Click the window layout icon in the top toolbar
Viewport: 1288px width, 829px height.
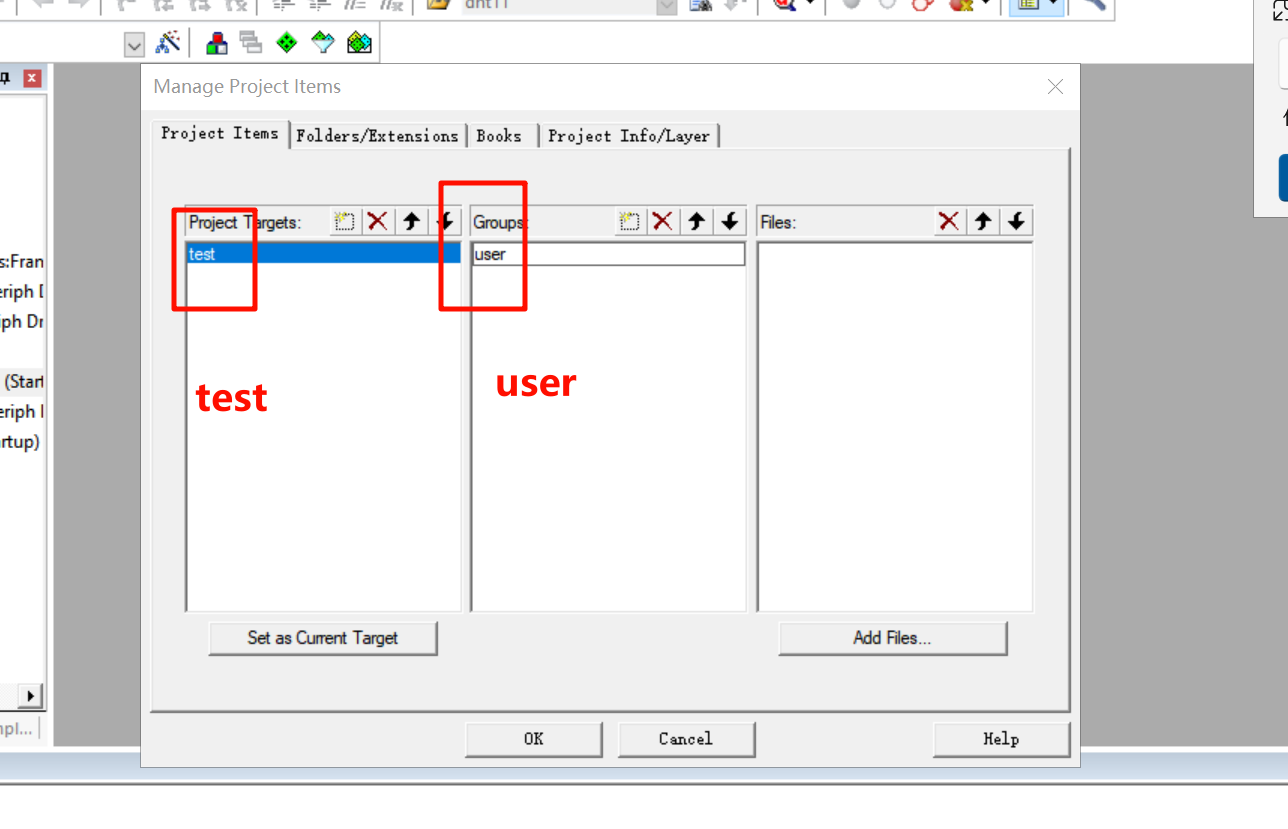pos(1026,4)
